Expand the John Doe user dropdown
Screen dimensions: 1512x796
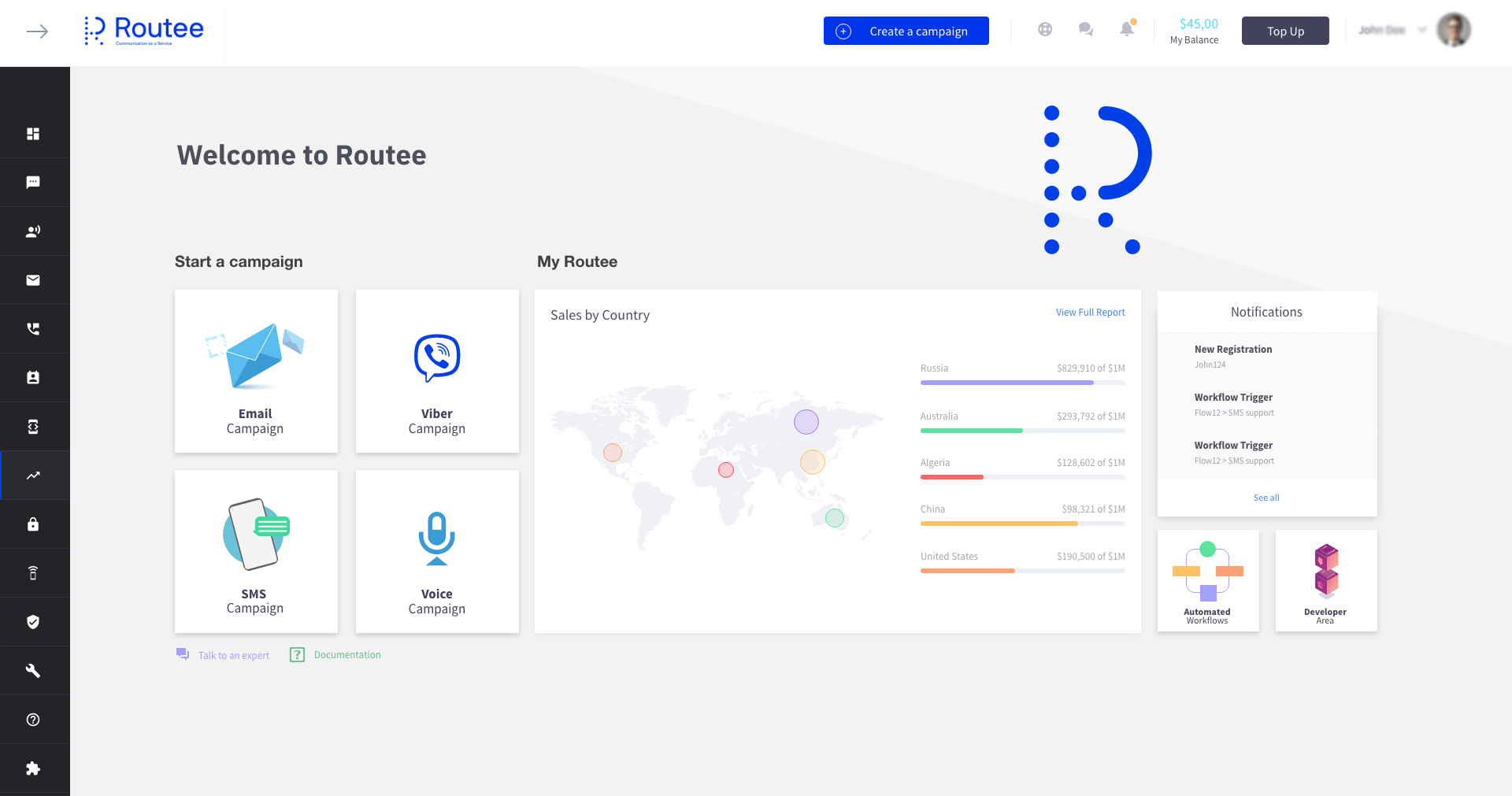tap(1422, 31)
